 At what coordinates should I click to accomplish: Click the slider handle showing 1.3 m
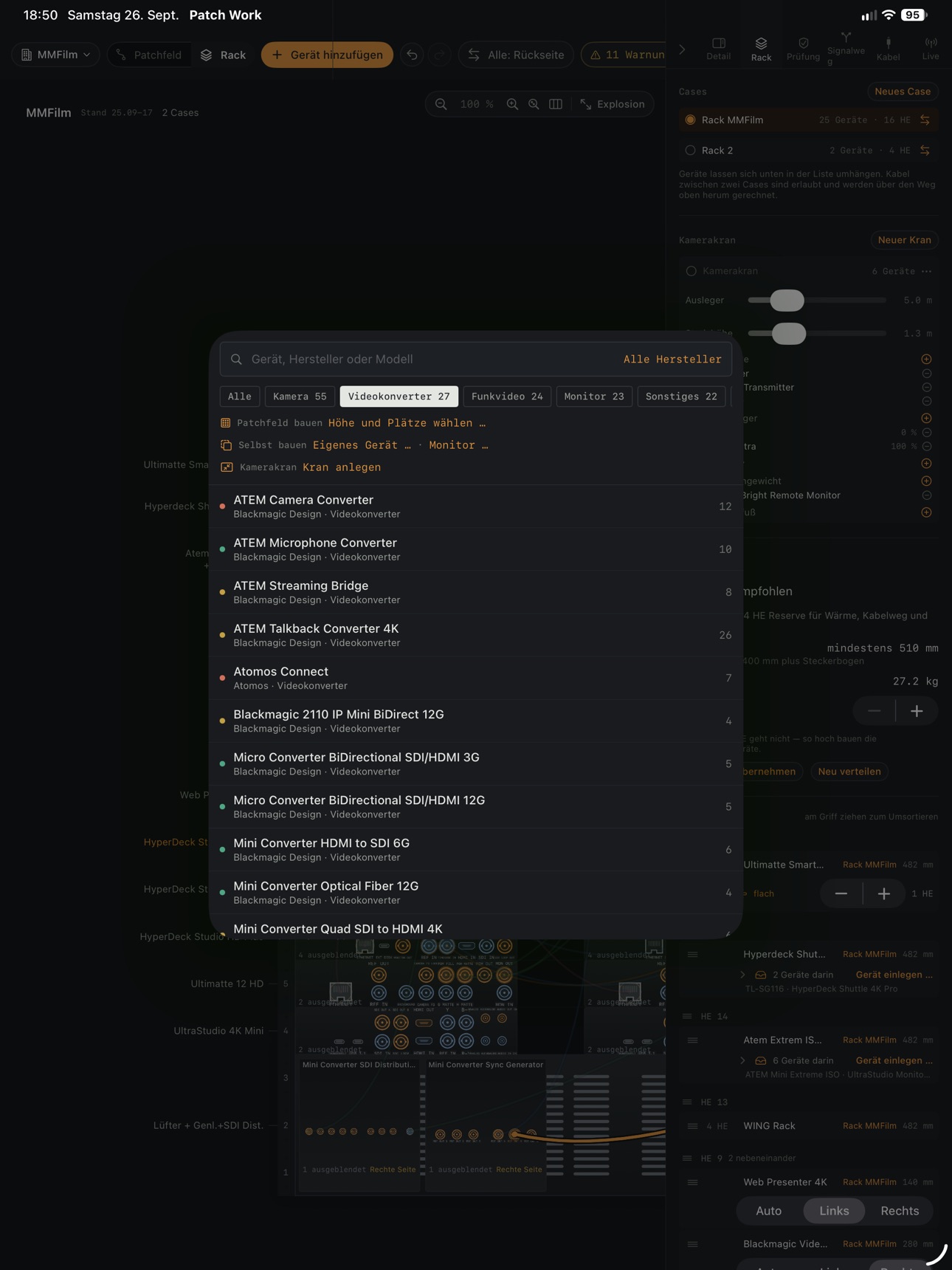[x=789, y=334]
